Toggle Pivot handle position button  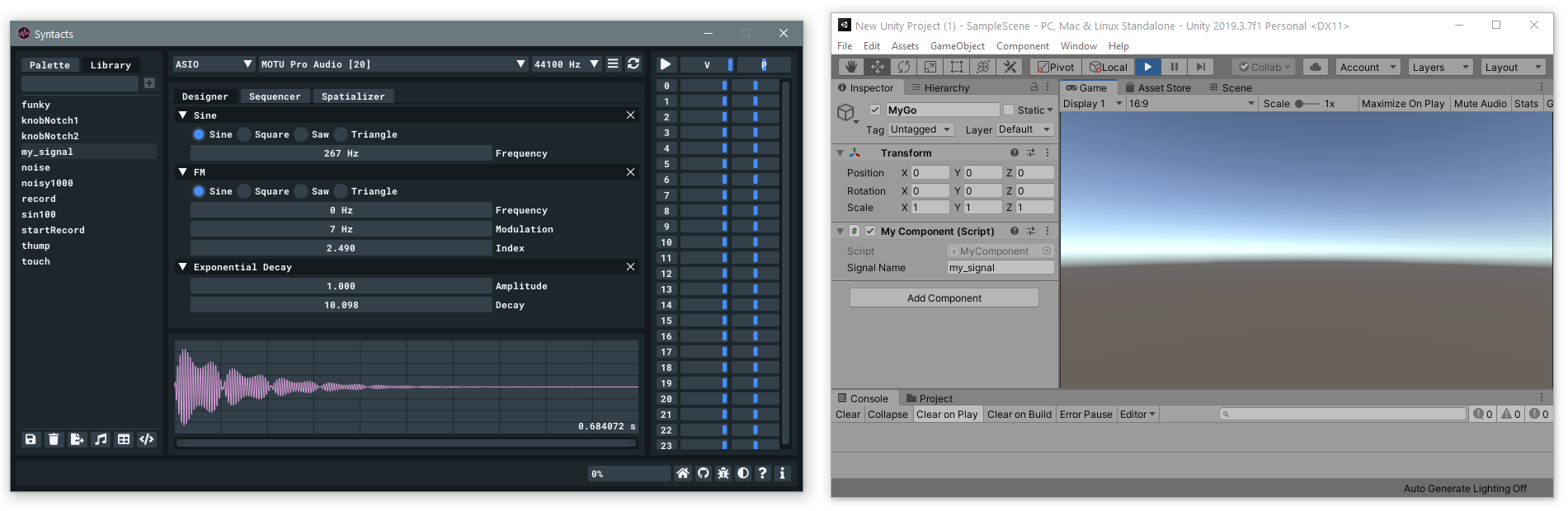1055,67
